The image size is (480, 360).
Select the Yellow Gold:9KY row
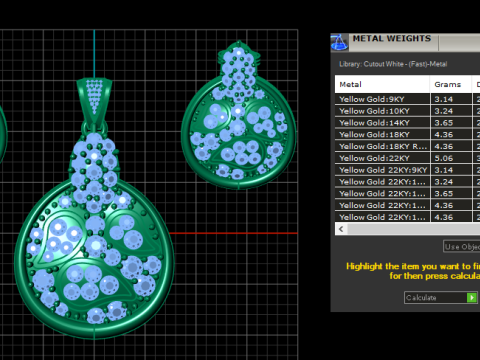pyautogui.click(x=407, y=99)
